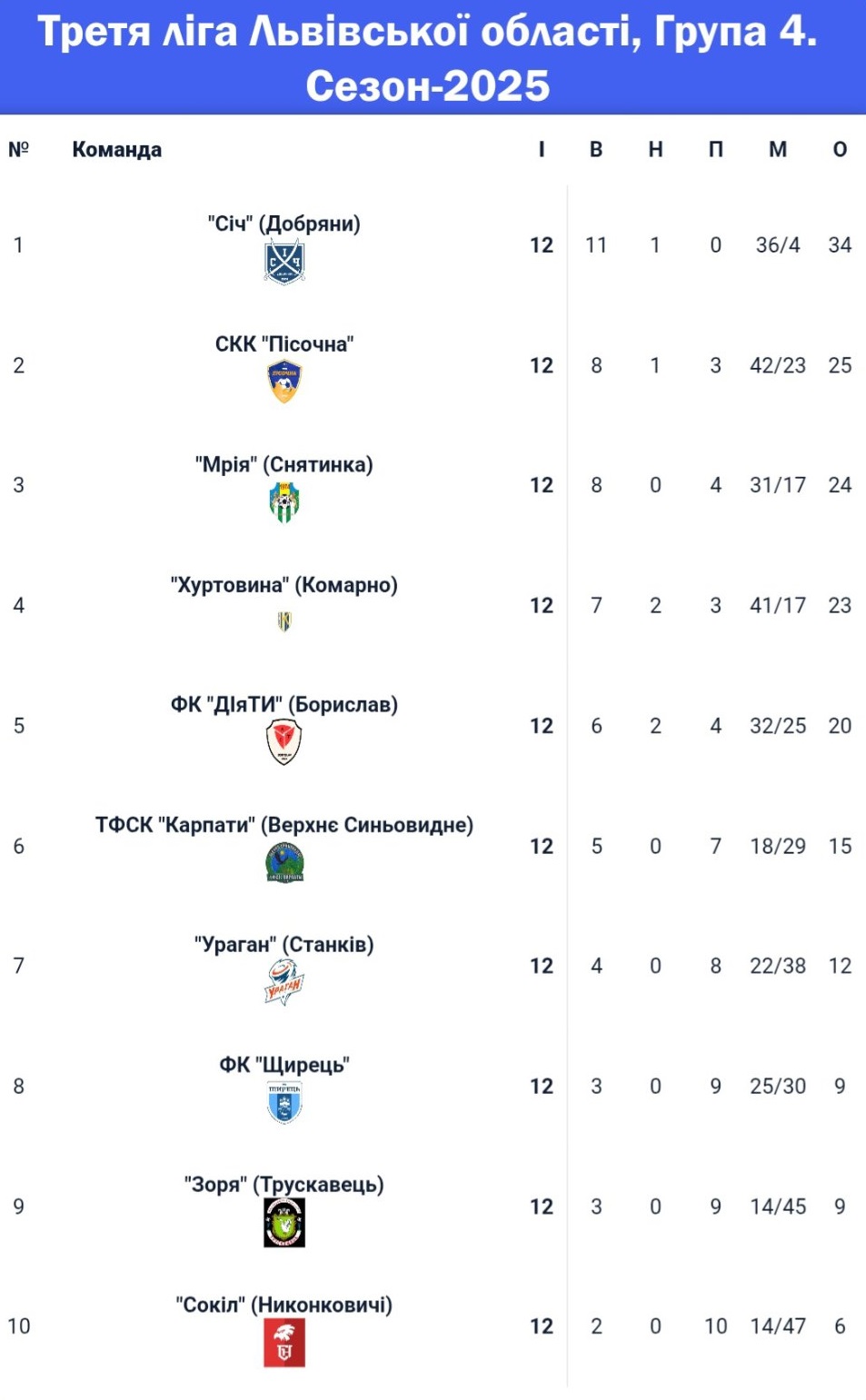Click the 36/4 goals cell for Січ

778,245
